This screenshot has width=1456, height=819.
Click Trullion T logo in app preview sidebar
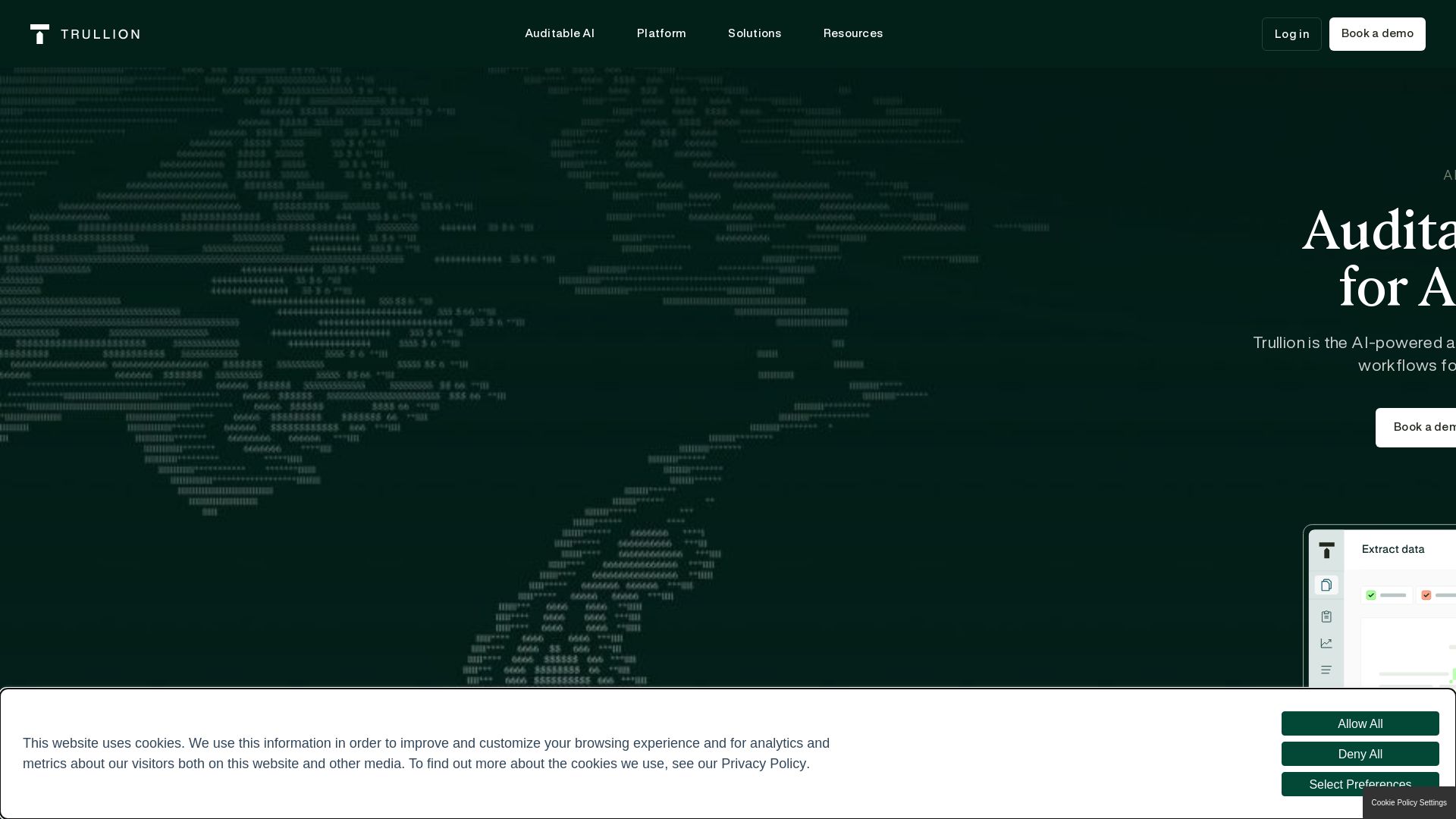click(x=1326, y=551)
